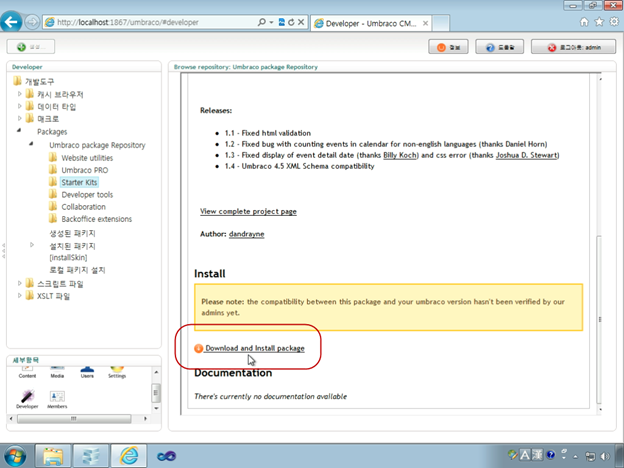Select 생성된 패키지 in the tree
624x468 pixels.
(72, 233)
